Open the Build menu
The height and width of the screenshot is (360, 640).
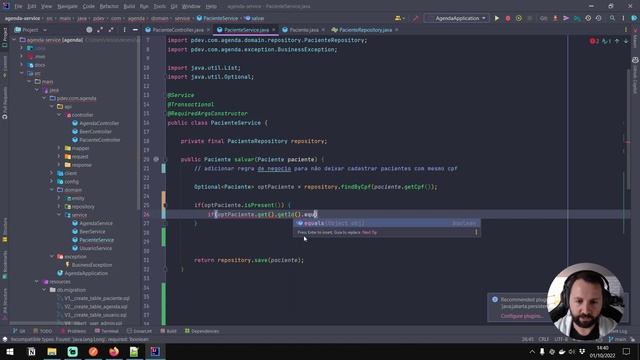point(129,6)
